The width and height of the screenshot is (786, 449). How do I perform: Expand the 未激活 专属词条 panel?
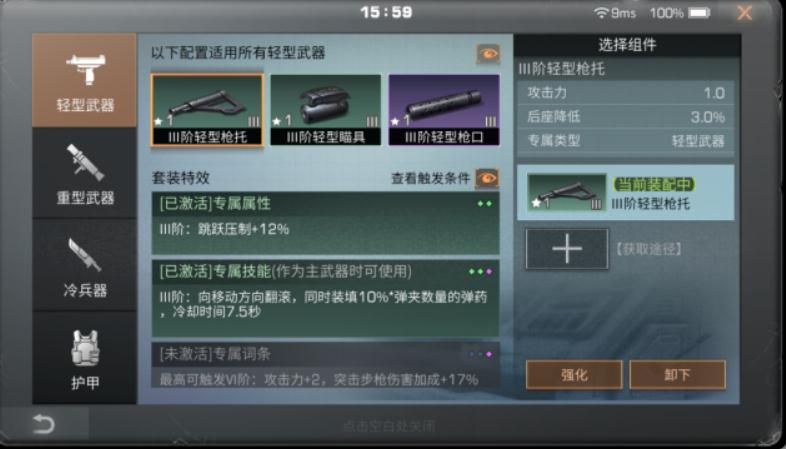[325, 365]
